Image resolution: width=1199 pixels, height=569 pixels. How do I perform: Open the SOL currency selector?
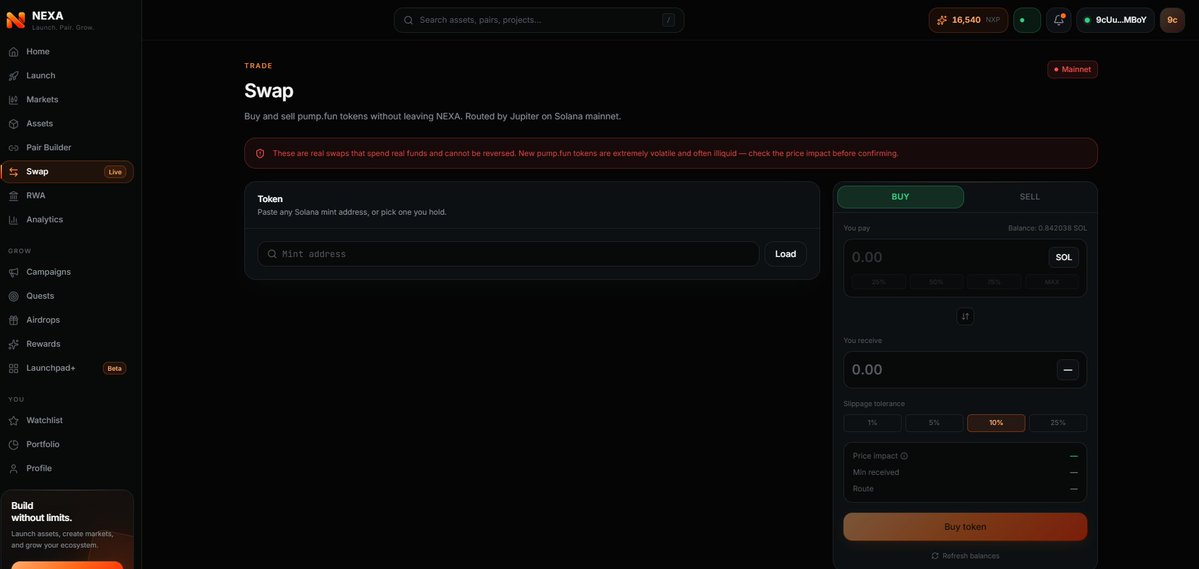click(x=1064, y=258)
